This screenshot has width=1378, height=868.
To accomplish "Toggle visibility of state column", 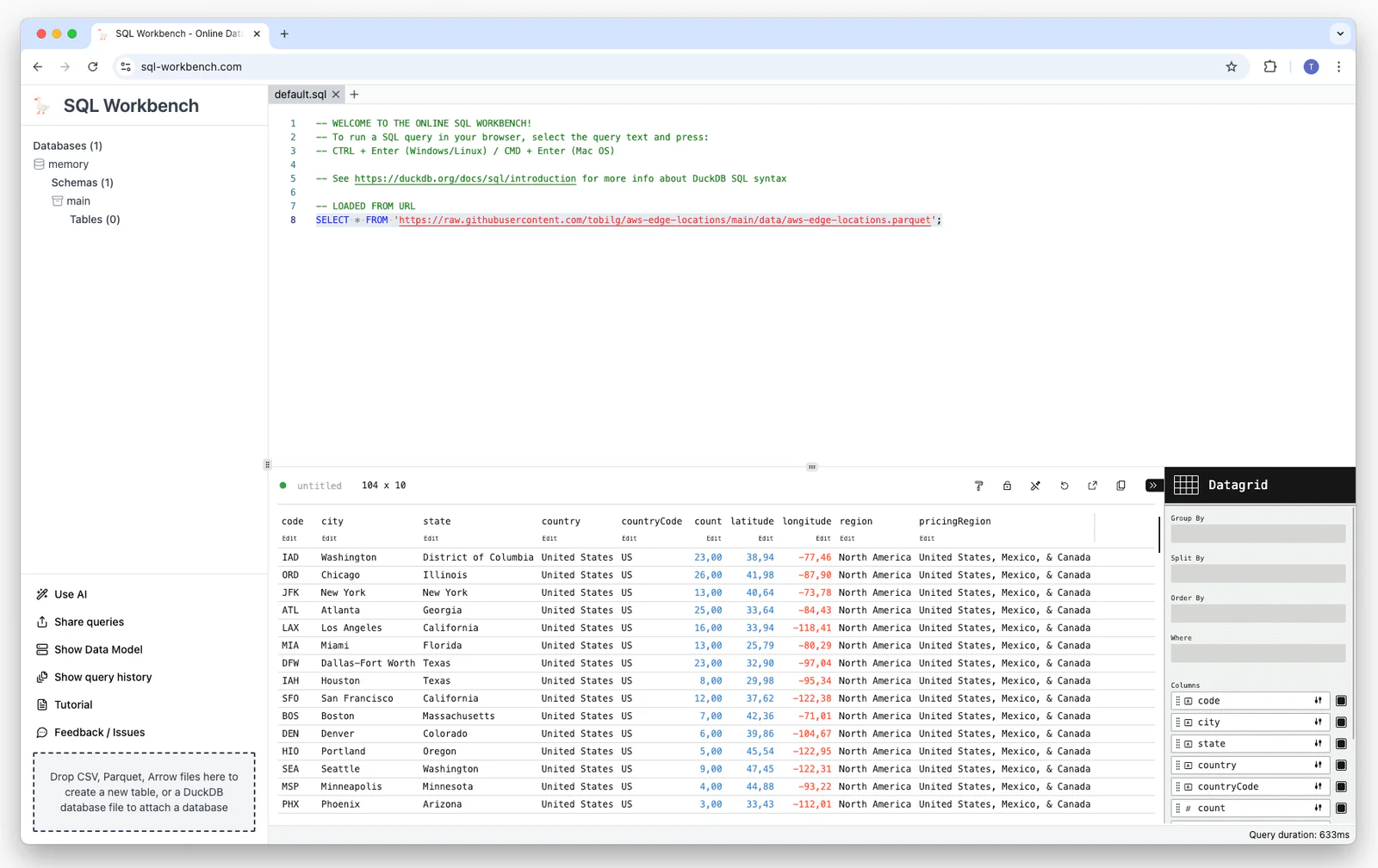I will [x=1341, y=744].
